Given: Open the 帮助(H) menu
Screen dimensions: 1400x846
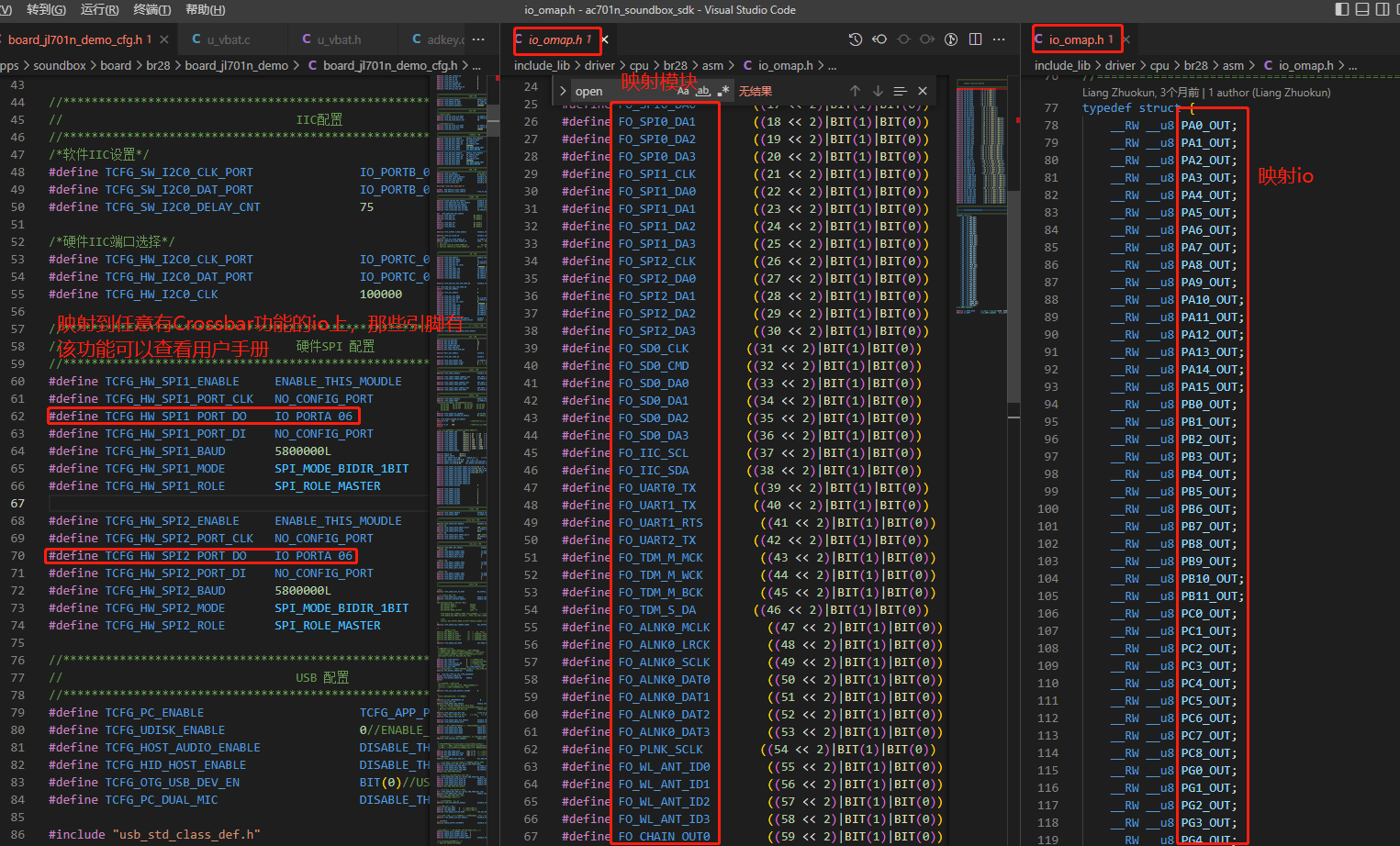Looking at the screenshot, I should [x=206, y=9].
